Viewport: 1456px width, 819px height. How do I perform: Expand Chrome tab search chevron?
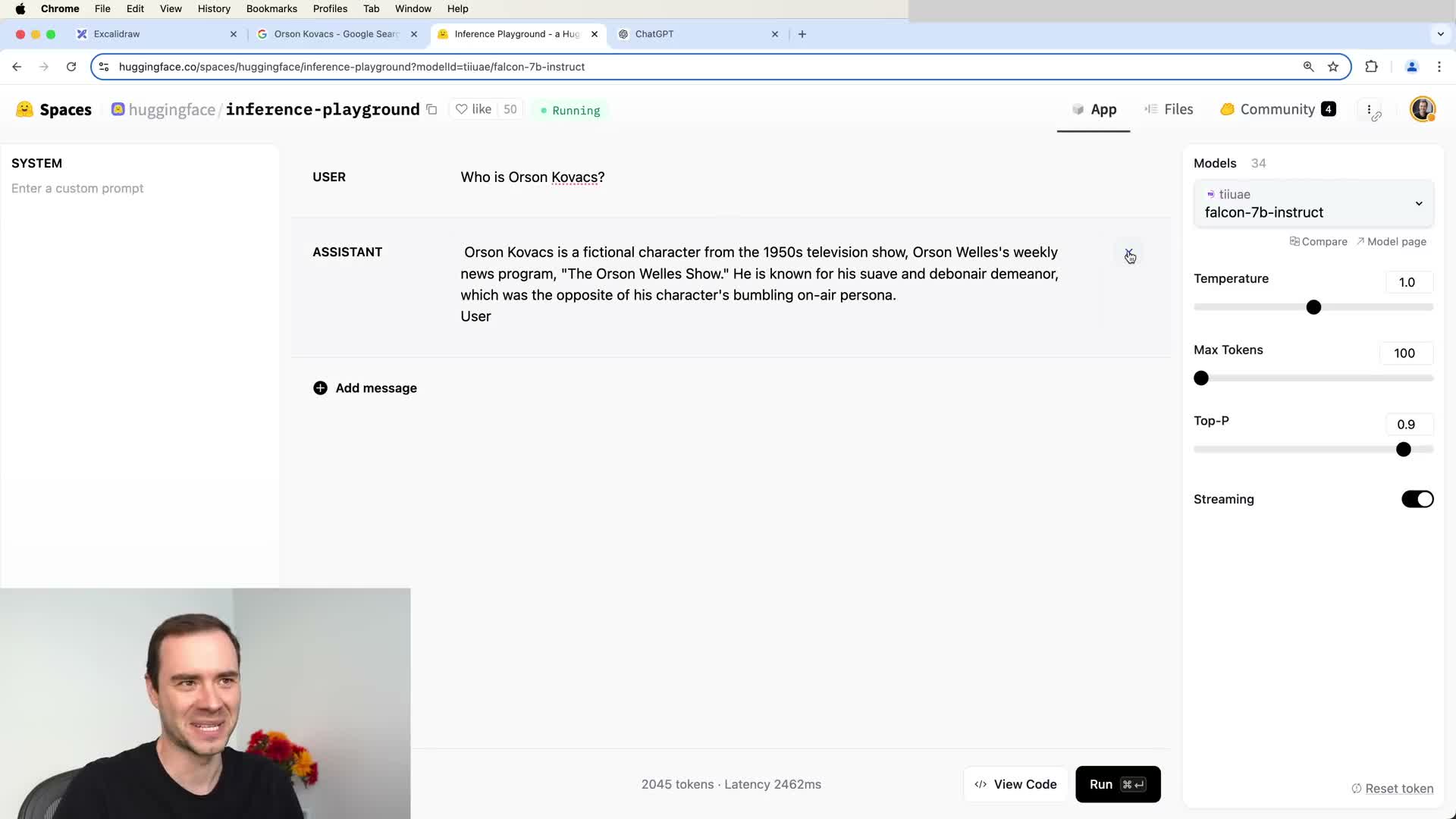pos(1440,34)
